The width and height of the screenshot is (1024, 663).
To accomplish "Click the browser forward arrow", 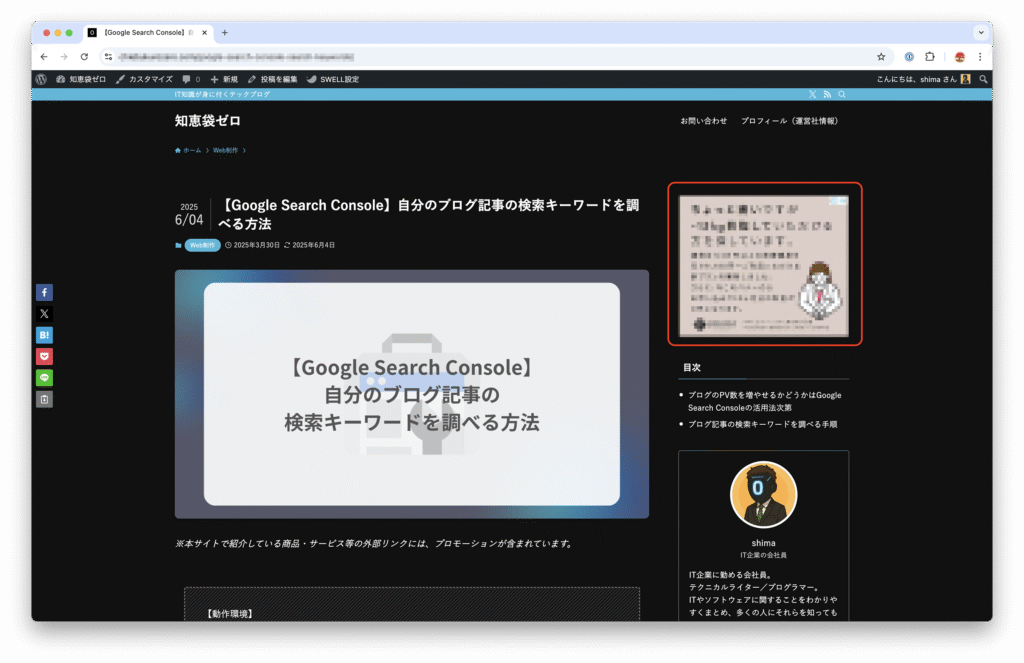I will coord(64,57).
